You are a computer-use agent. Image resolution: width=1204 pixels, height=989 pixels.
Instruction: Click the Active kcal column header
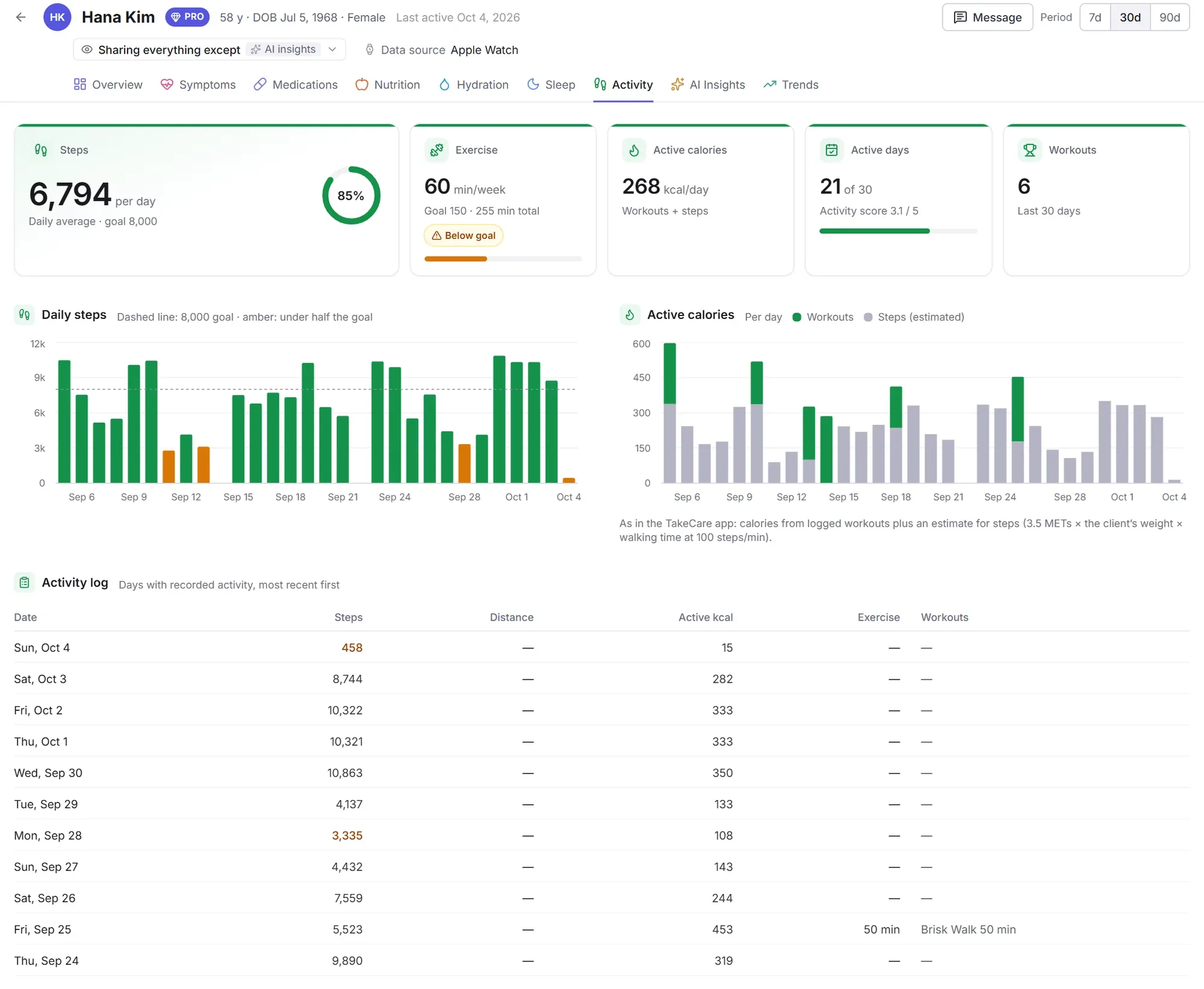tap(706, 618)
